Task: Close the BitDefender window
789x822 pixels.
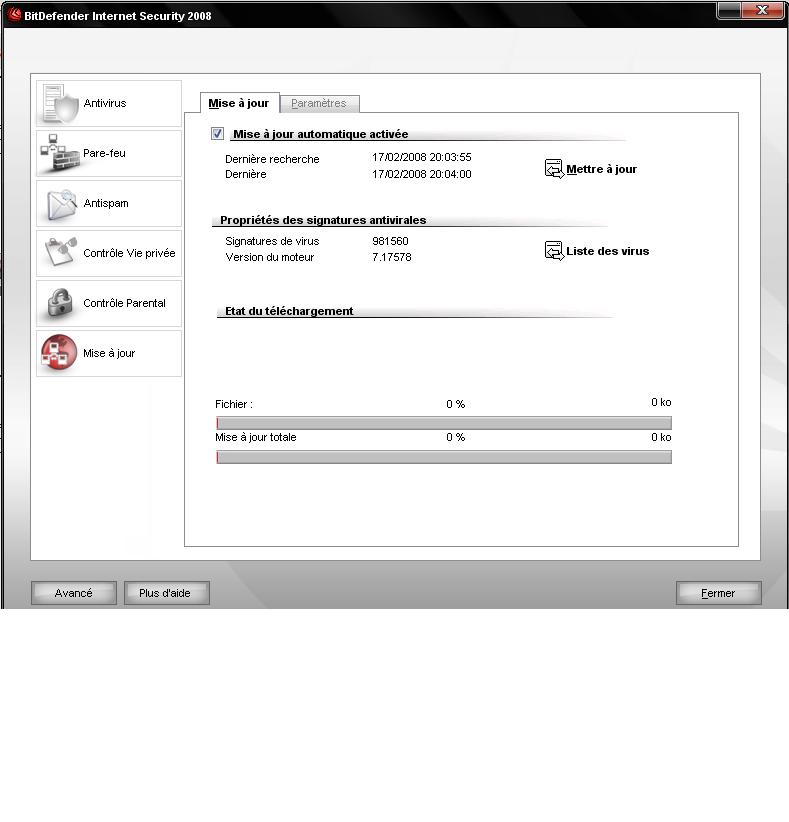Action: 763,10
